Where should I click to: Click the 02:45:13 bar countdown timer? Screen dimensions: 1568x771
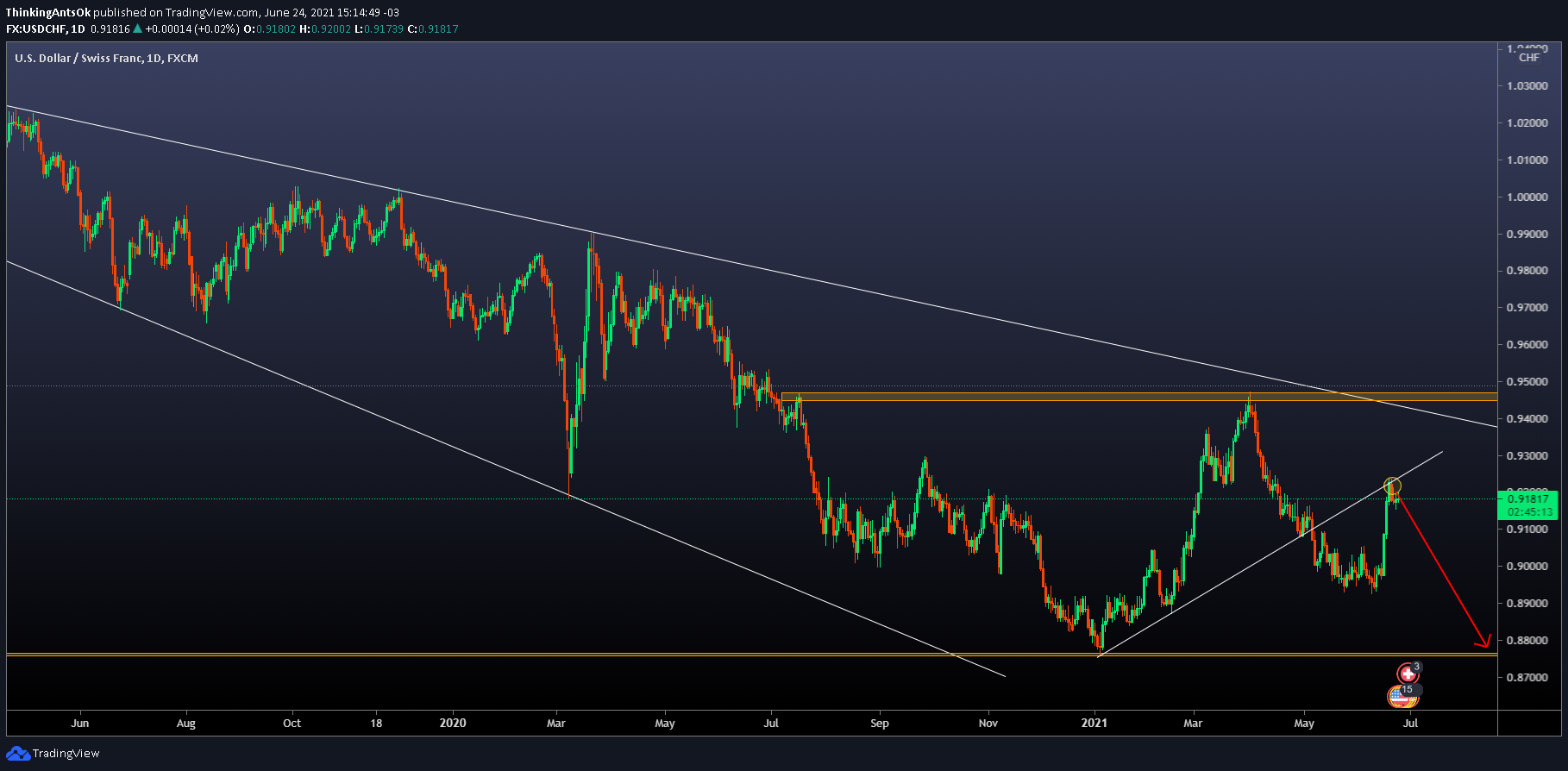(x=1529, y=512)
